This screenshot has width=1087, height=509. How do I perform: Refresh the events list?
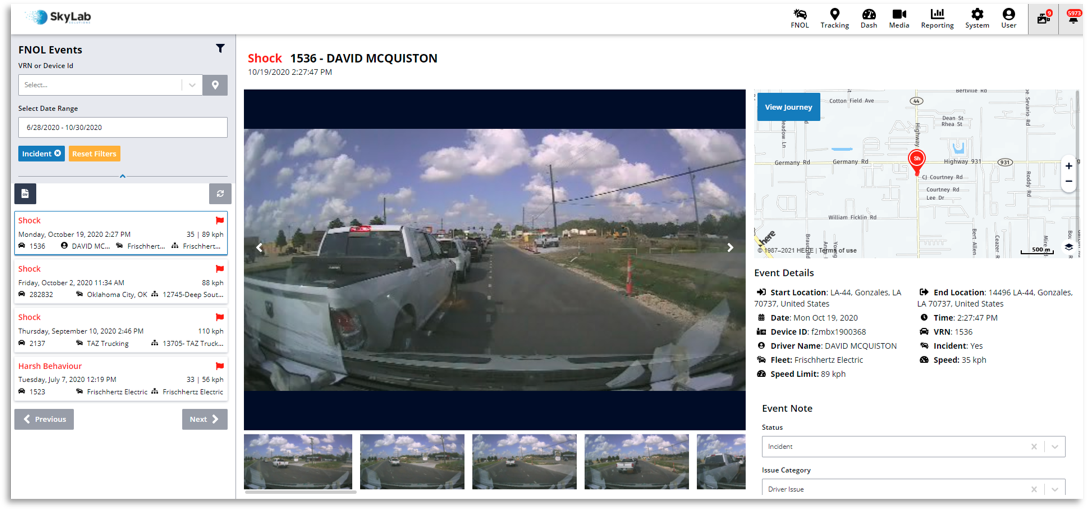220,194
